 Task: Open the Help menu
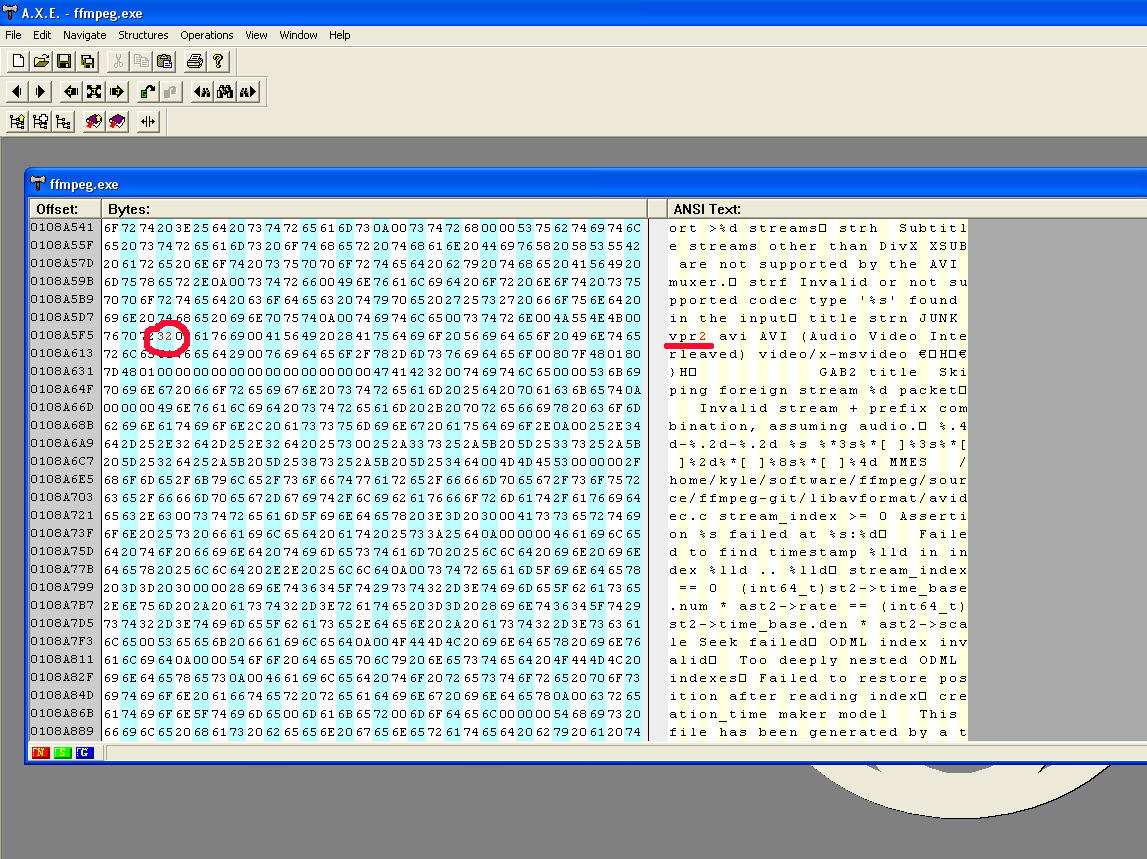click(x=339, y=35)
